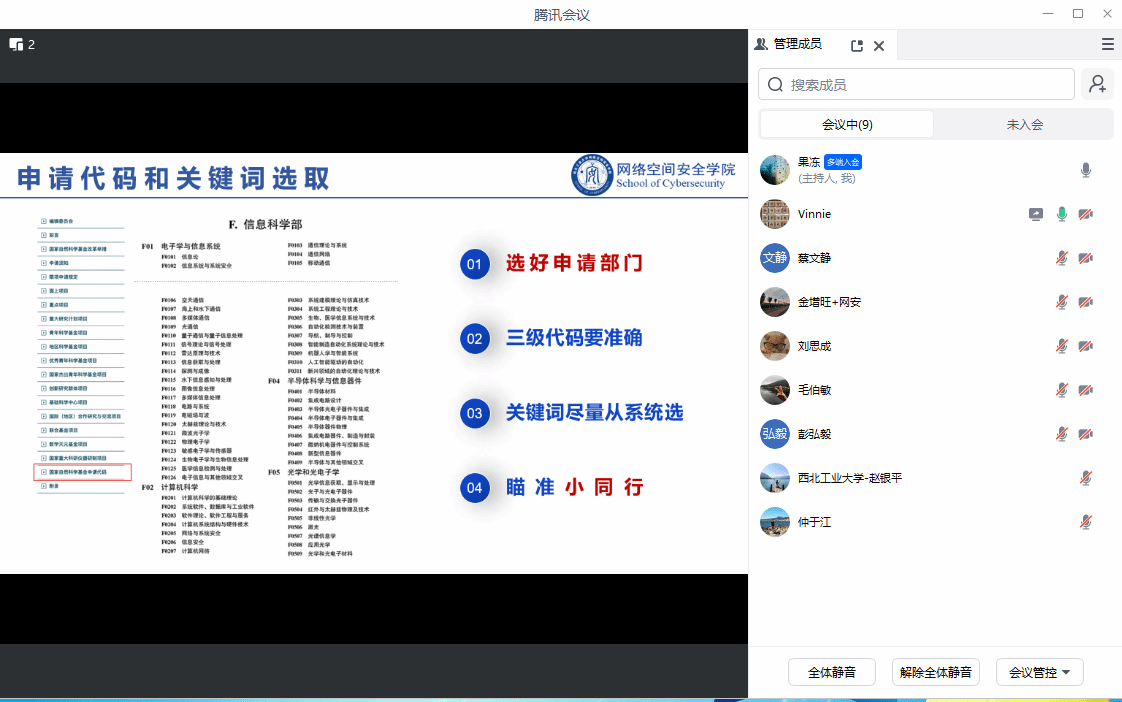Click the 解除全体静音 button
The image size is (1122, 702).
pos(936,672)
